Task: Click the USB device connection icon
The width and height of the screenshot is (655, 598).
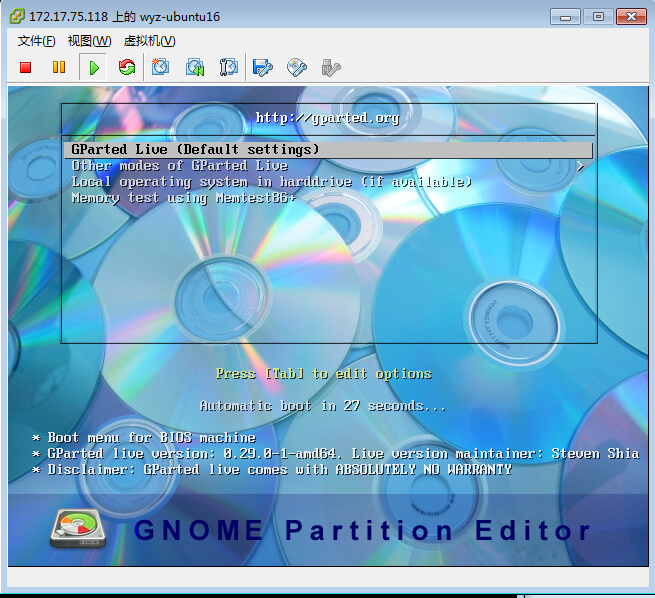Action: 331,67
